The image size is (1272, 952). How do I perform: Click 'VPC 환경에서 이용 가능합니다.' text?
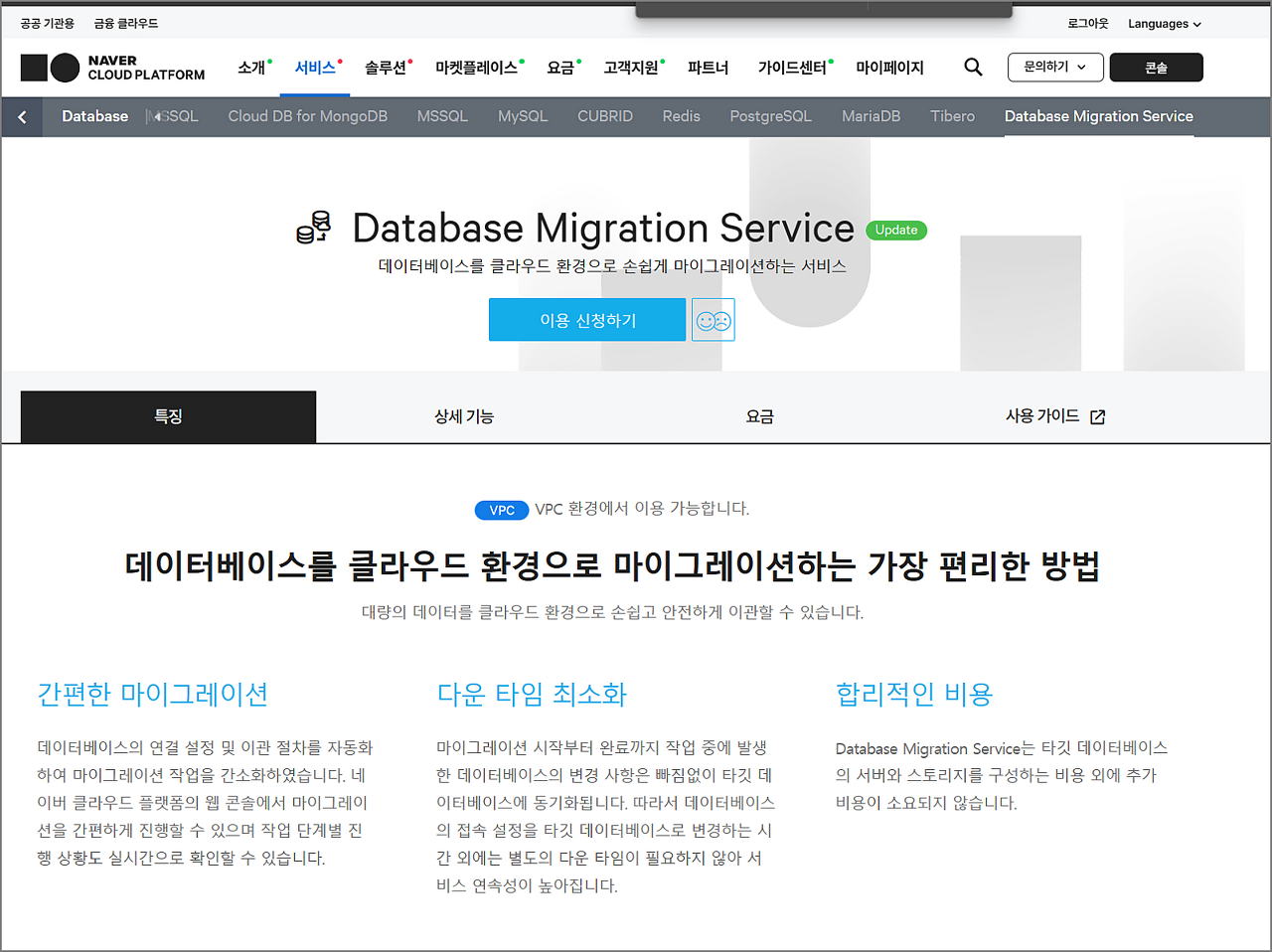[x=642, y=509]
